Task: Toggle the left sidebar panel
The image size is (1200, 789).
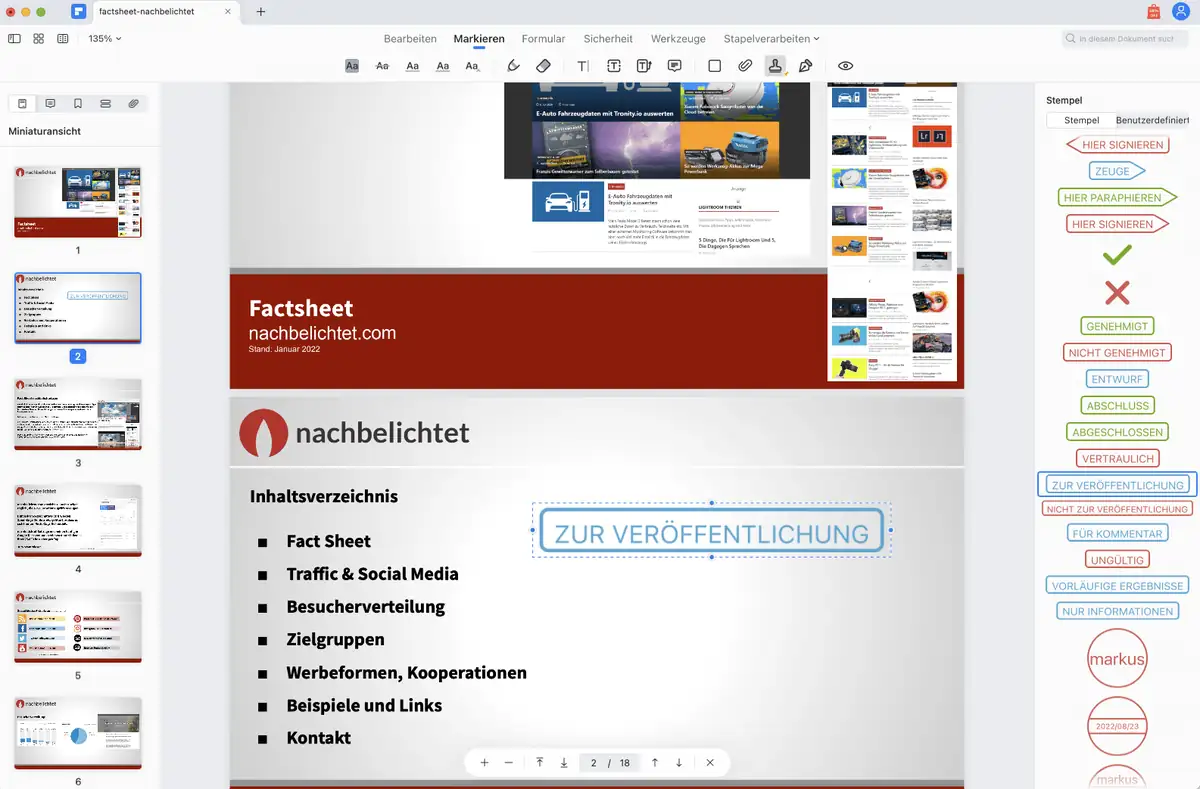Action: [14, 39]
